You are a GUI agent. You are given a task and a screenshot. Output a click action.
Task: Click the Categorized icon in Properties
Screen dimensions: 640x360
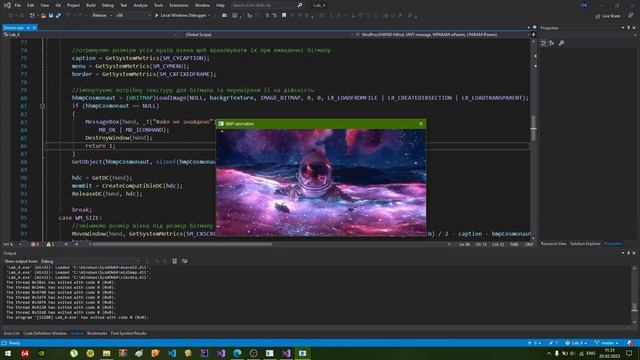pyautogui.click(x=543, y=43)
